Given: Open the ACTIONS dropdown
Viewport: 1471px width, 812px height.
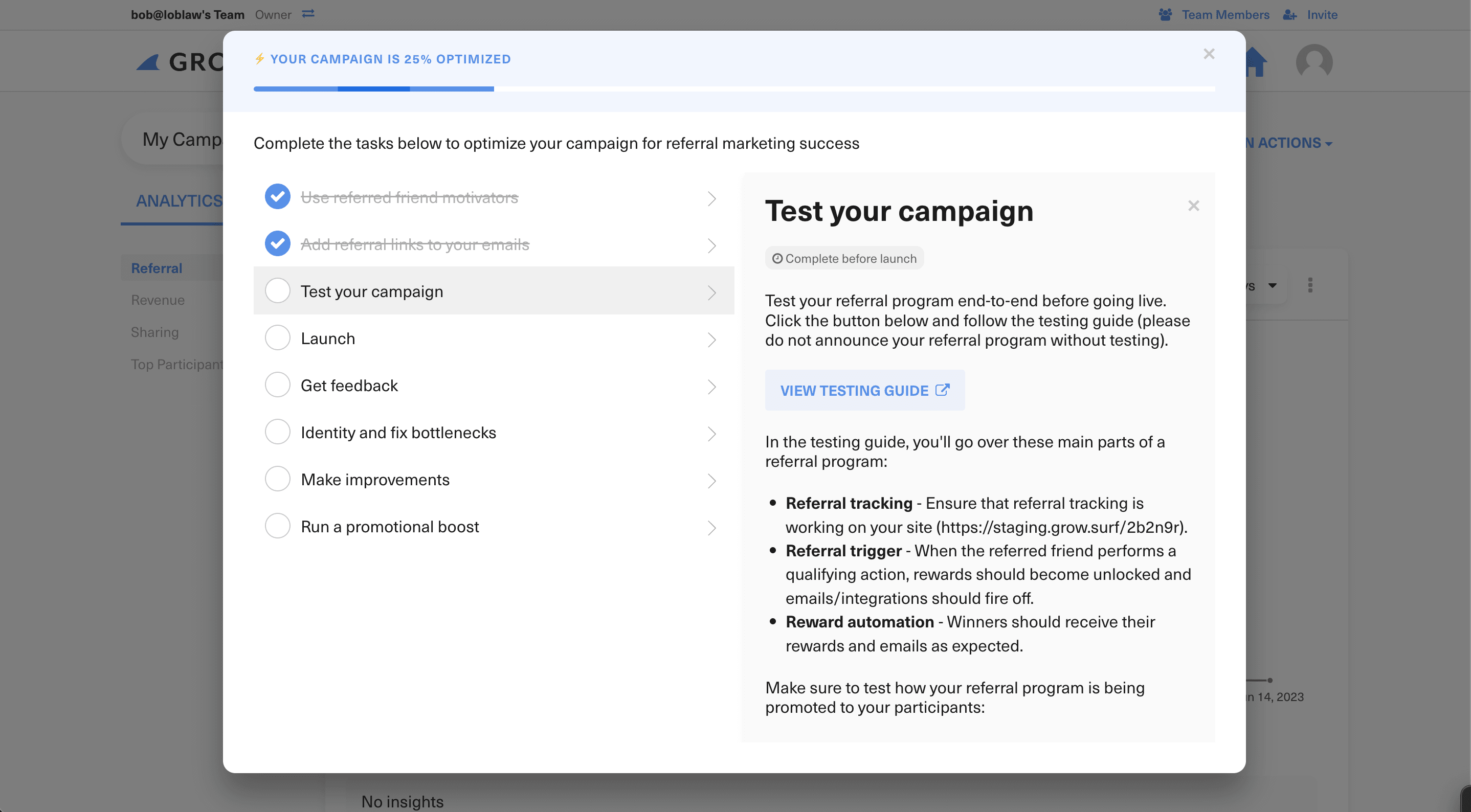Looking at the screenshot, I should coord(1289,143).
